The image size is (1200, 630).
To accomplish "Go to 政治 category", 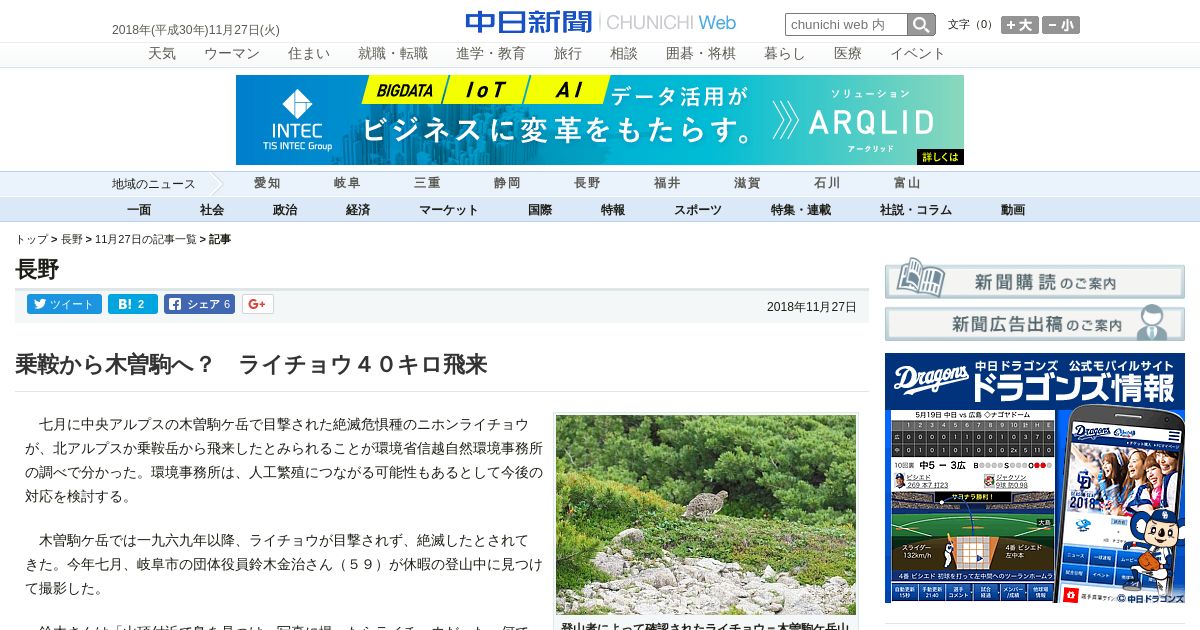I will tap(285, 210).
